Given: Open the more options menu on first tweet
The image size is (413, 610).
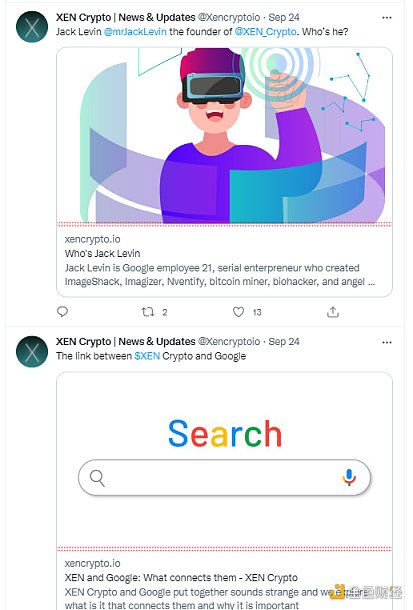Looking at the screenshot, I should click(x=387, y=18).
